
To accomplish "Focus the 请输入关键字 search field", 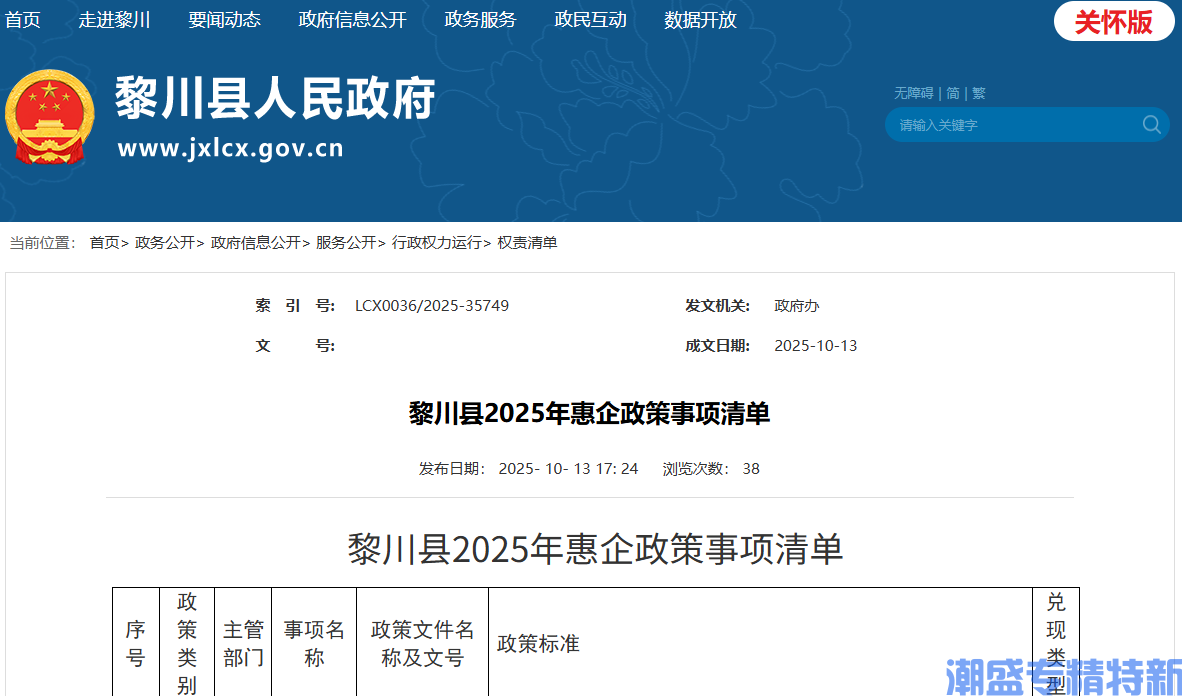I will [1010, 125].
